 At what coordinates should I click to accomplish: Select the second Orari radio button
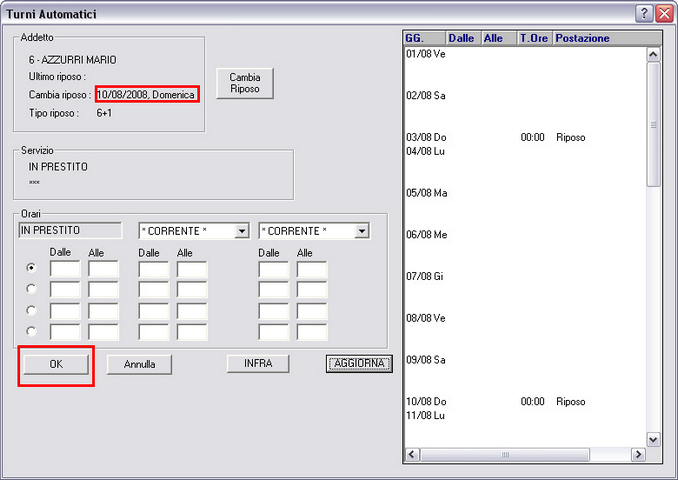31,288
